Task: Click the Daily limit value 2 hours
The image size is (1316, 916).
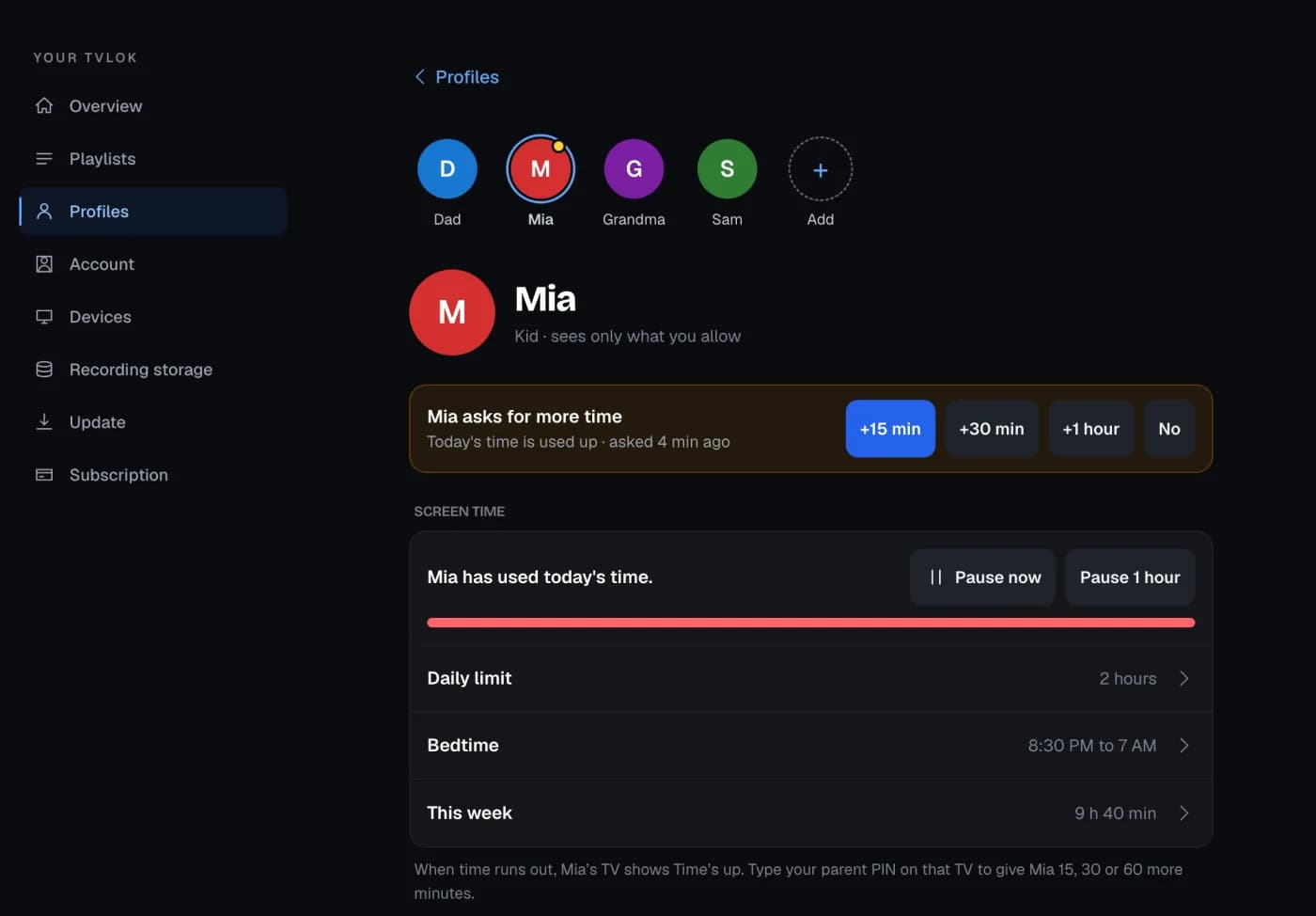Action: pyautogui.click(x=1128, y=678)
